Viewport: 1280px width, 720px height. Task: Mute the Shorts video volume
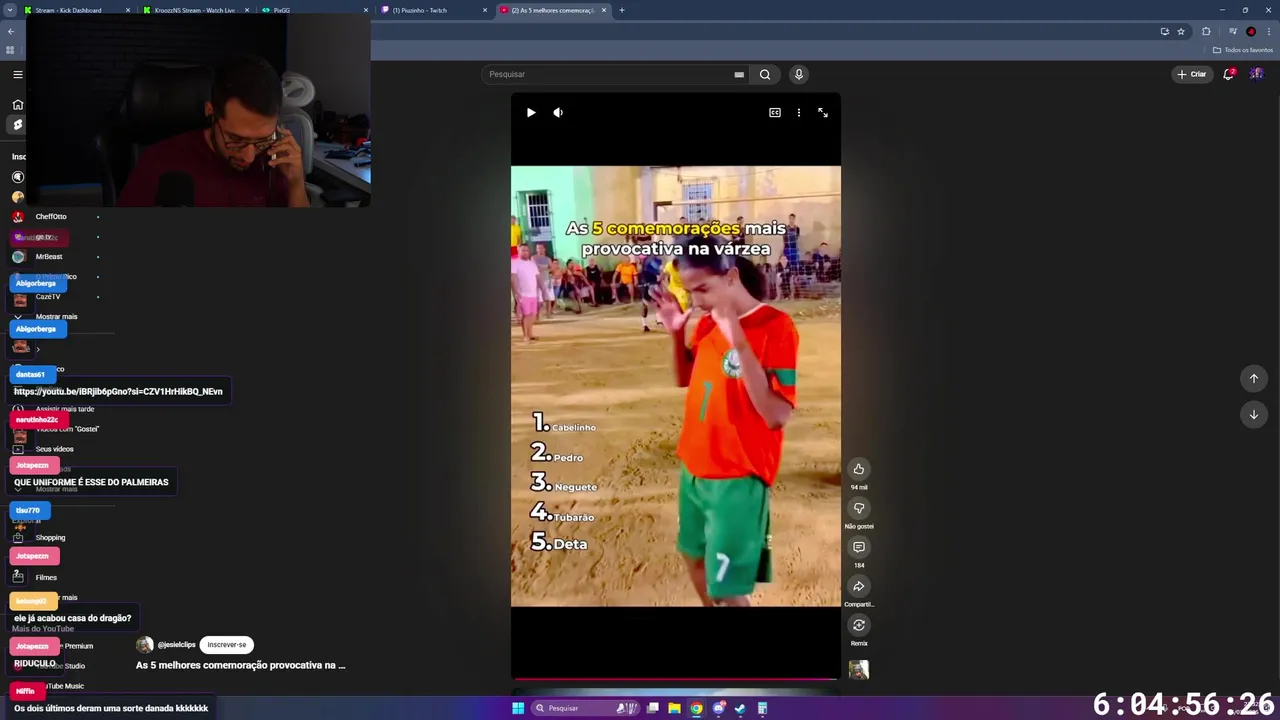point(558,113)
